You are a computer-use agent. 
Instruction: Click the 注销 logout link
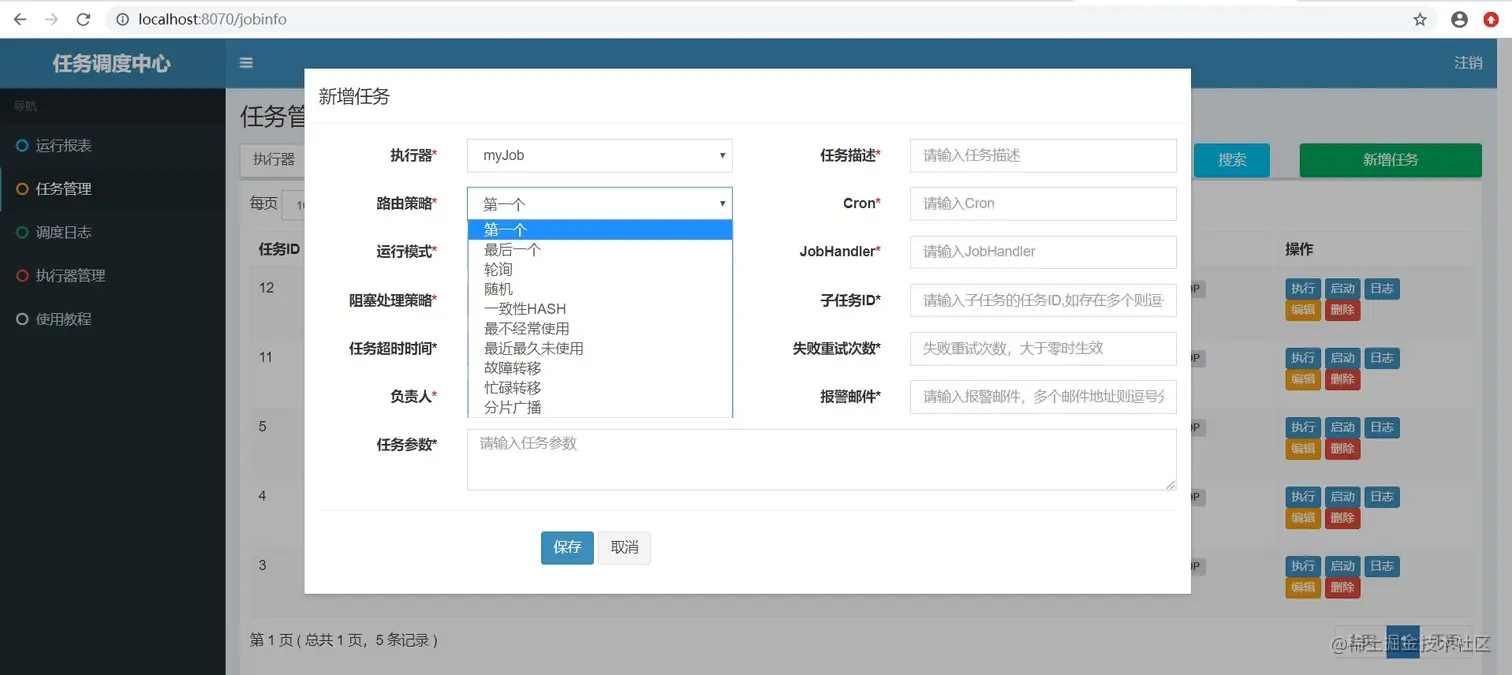1468,63
